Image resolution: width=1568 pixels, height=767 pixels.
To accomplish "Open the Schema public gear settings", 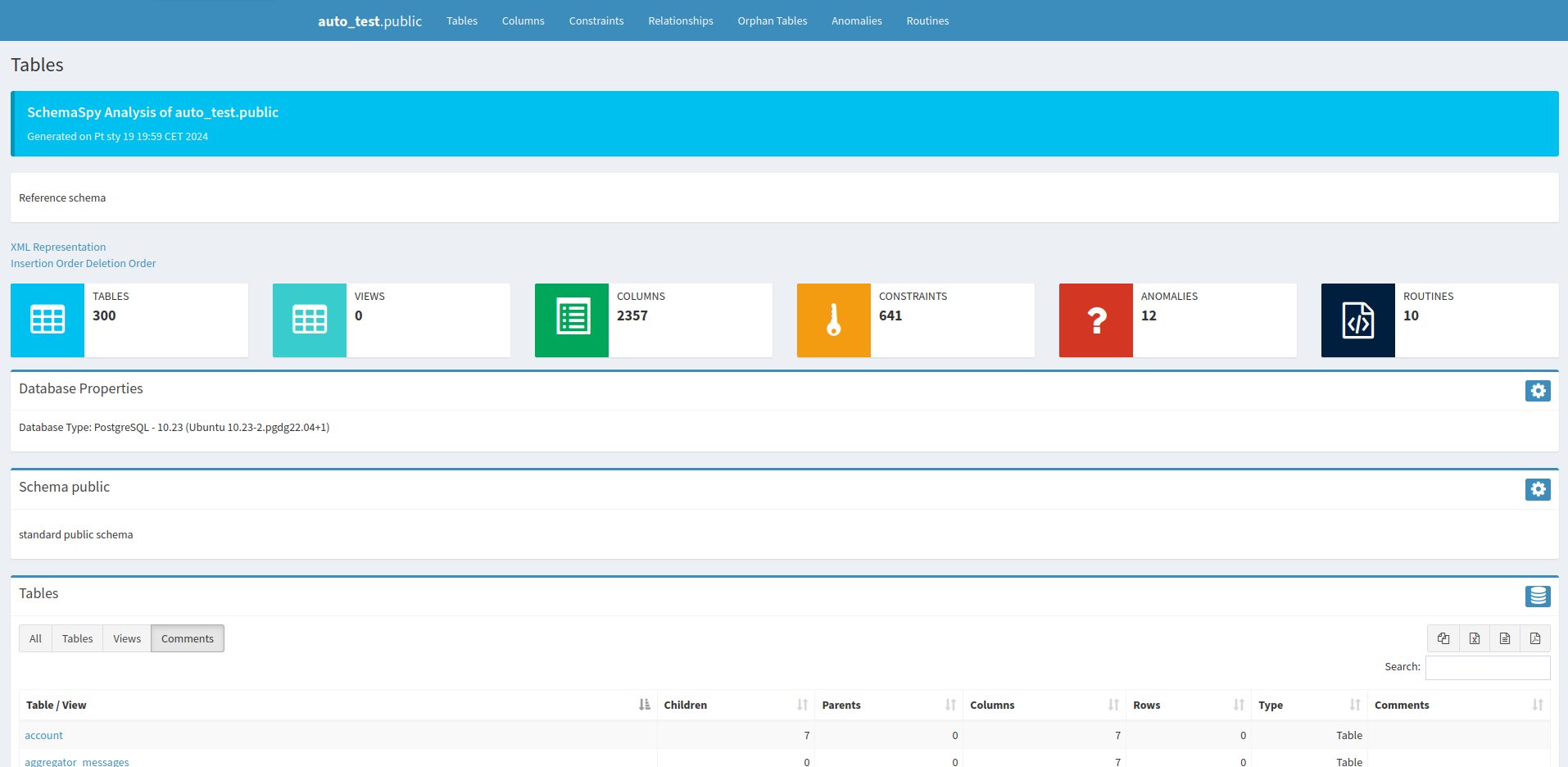I will (x=1538, y=489).
